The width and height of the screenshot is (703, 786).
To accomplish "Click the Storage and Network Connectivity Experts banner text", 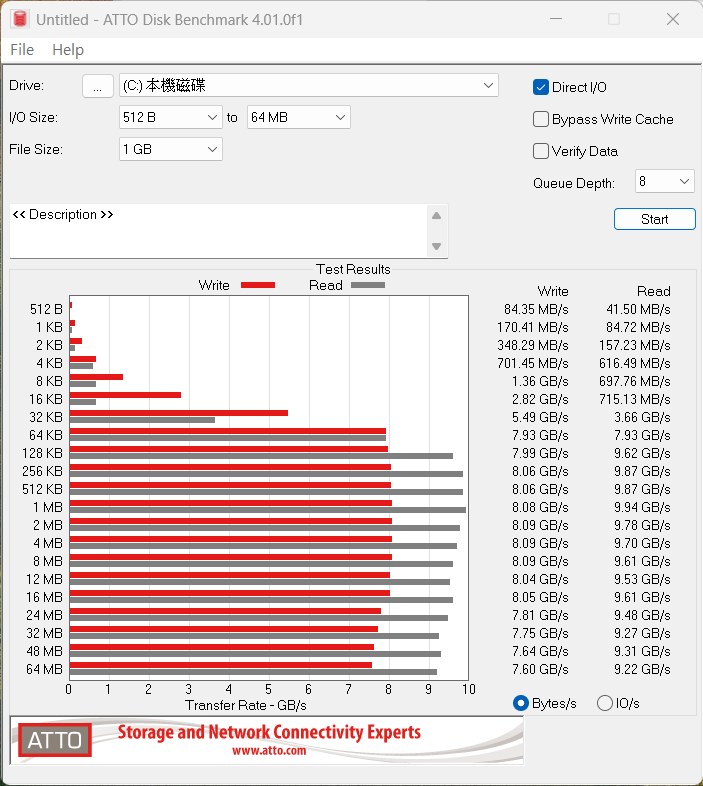I will click(269, 732).
